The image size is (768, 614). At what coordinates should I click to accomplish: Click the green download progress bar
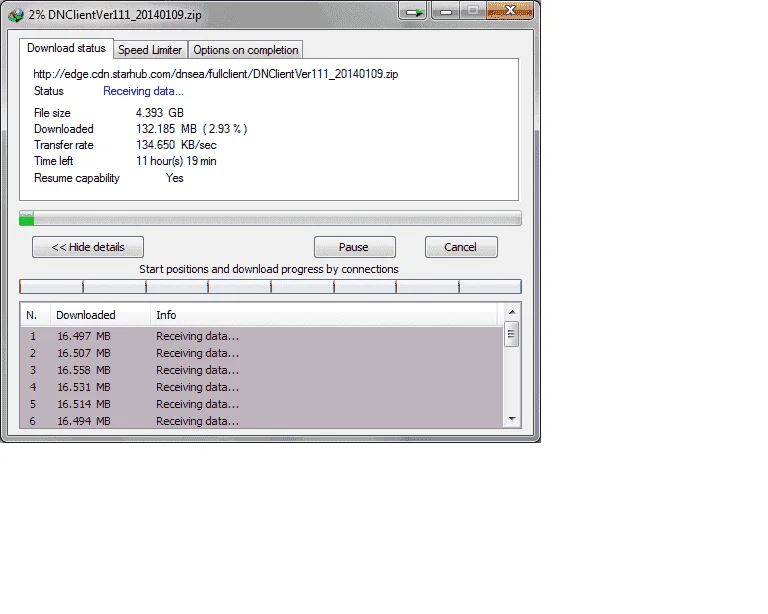270,218
